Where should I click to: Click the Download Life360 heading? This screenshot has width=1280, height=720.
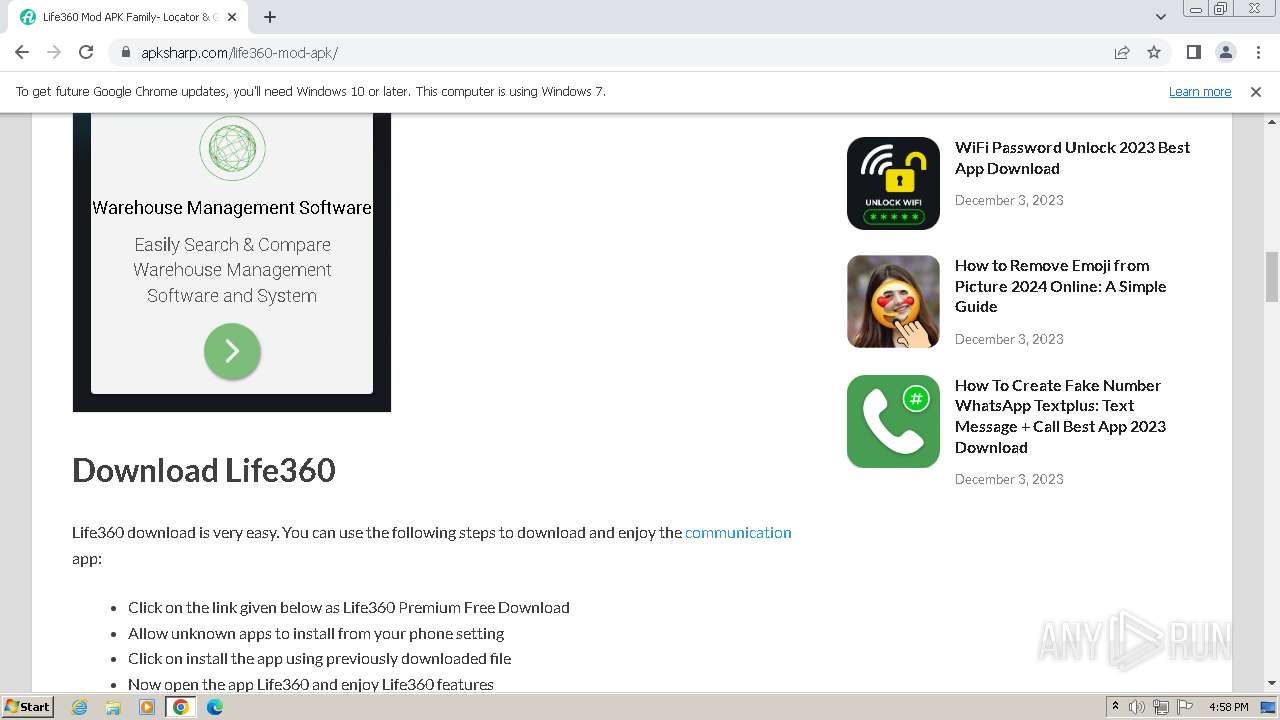coord(204,470)
